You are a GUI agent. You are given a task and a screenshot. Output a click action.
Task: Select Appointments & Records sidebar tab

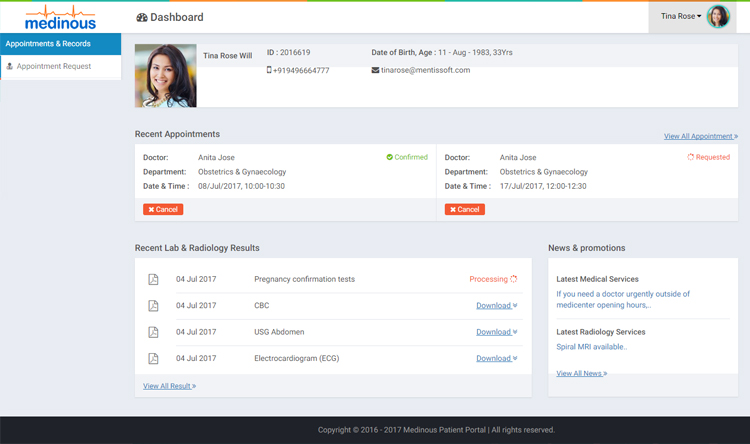(x=60, y=44)
